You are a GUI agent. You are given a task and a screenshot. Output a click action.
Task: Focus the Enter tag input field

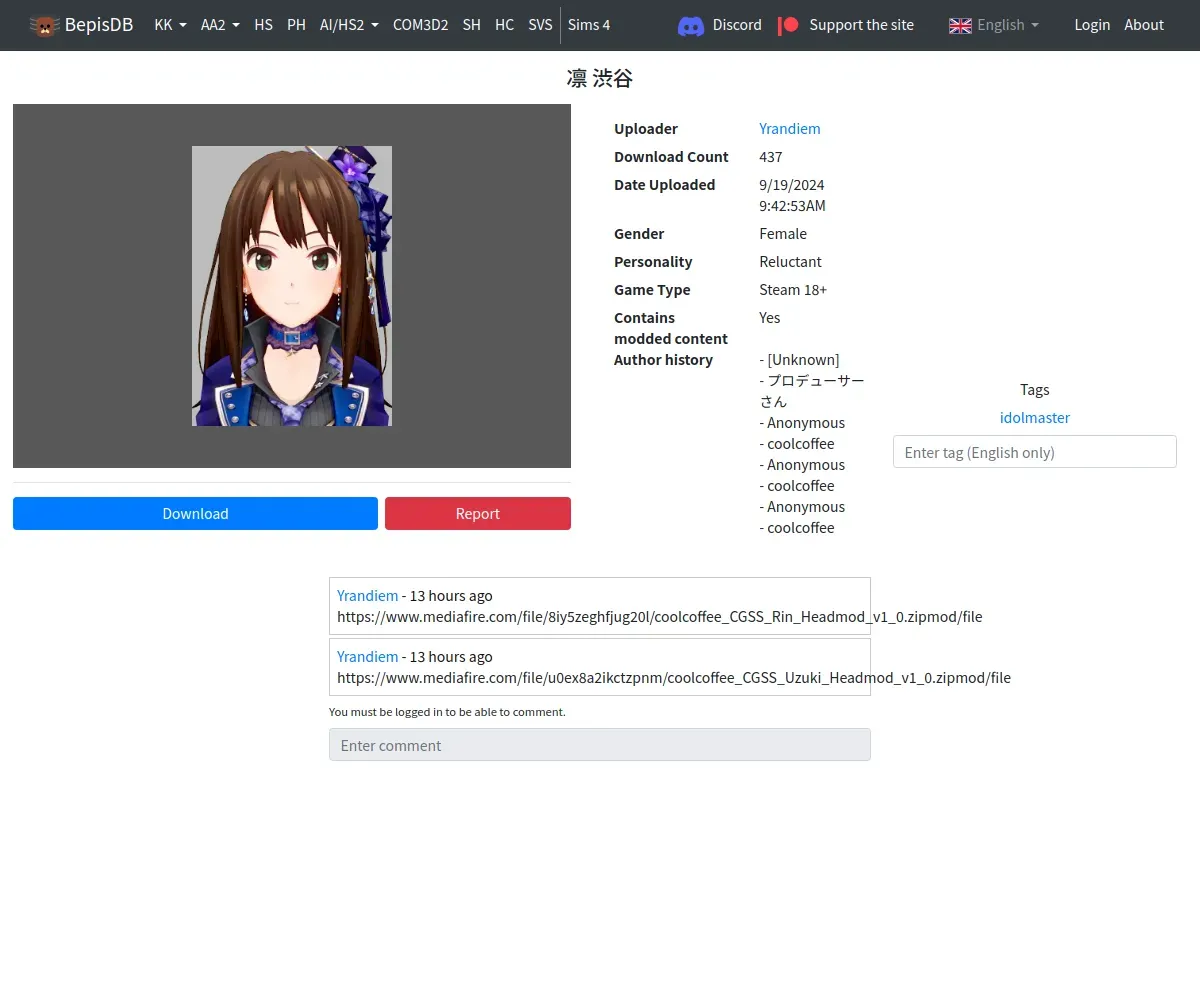[x=1035, y=452]
